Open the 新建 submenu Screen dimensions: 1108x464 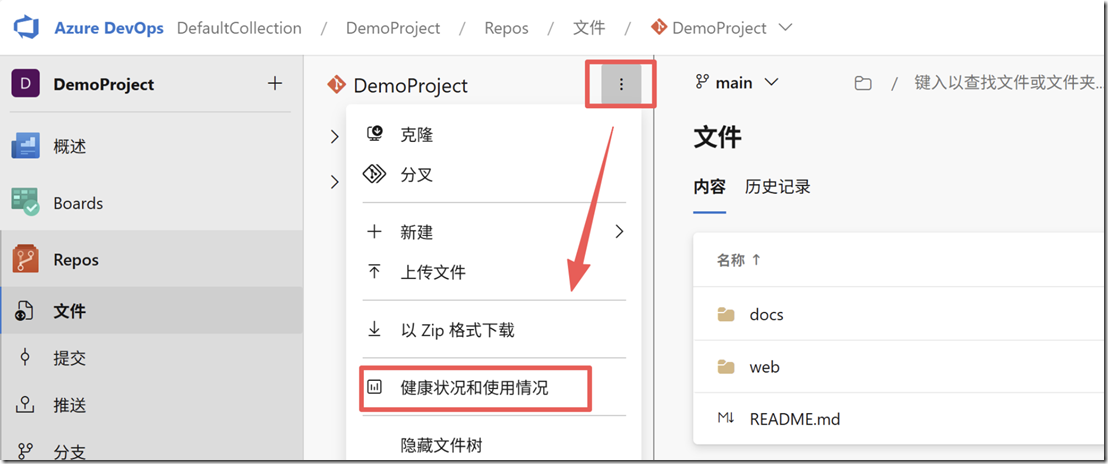coord(493,232)
